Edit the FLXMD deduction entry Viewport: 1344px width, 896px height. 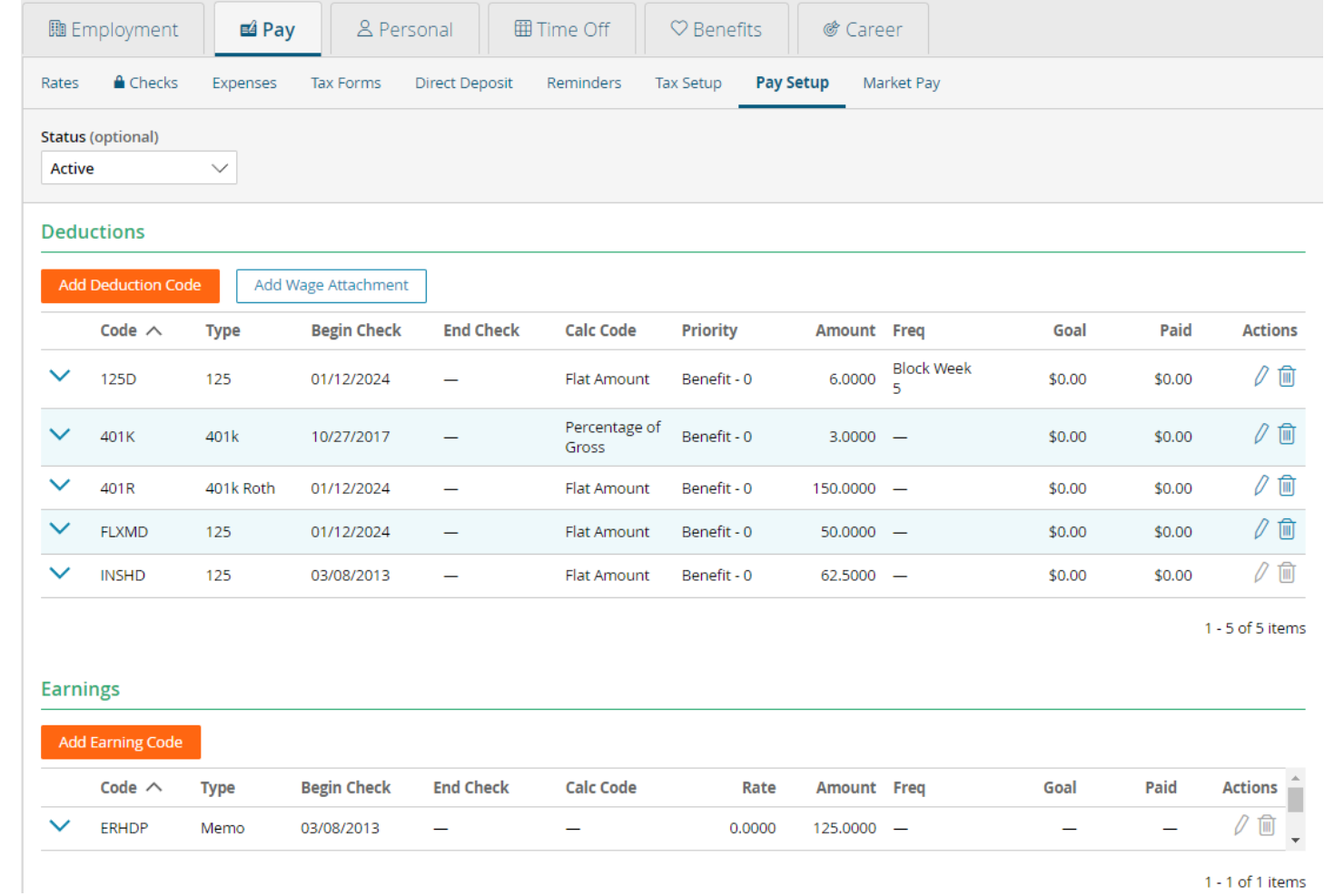coord(1260,530)
